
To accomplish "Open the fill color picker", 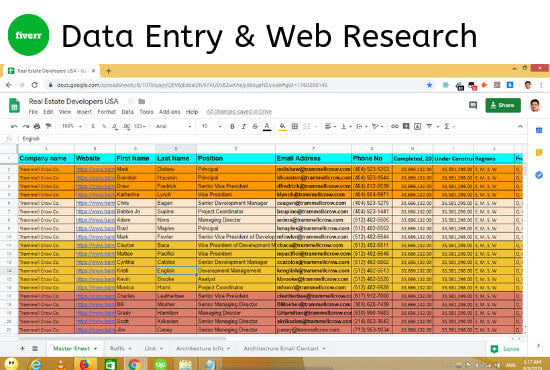I will 282,127.
